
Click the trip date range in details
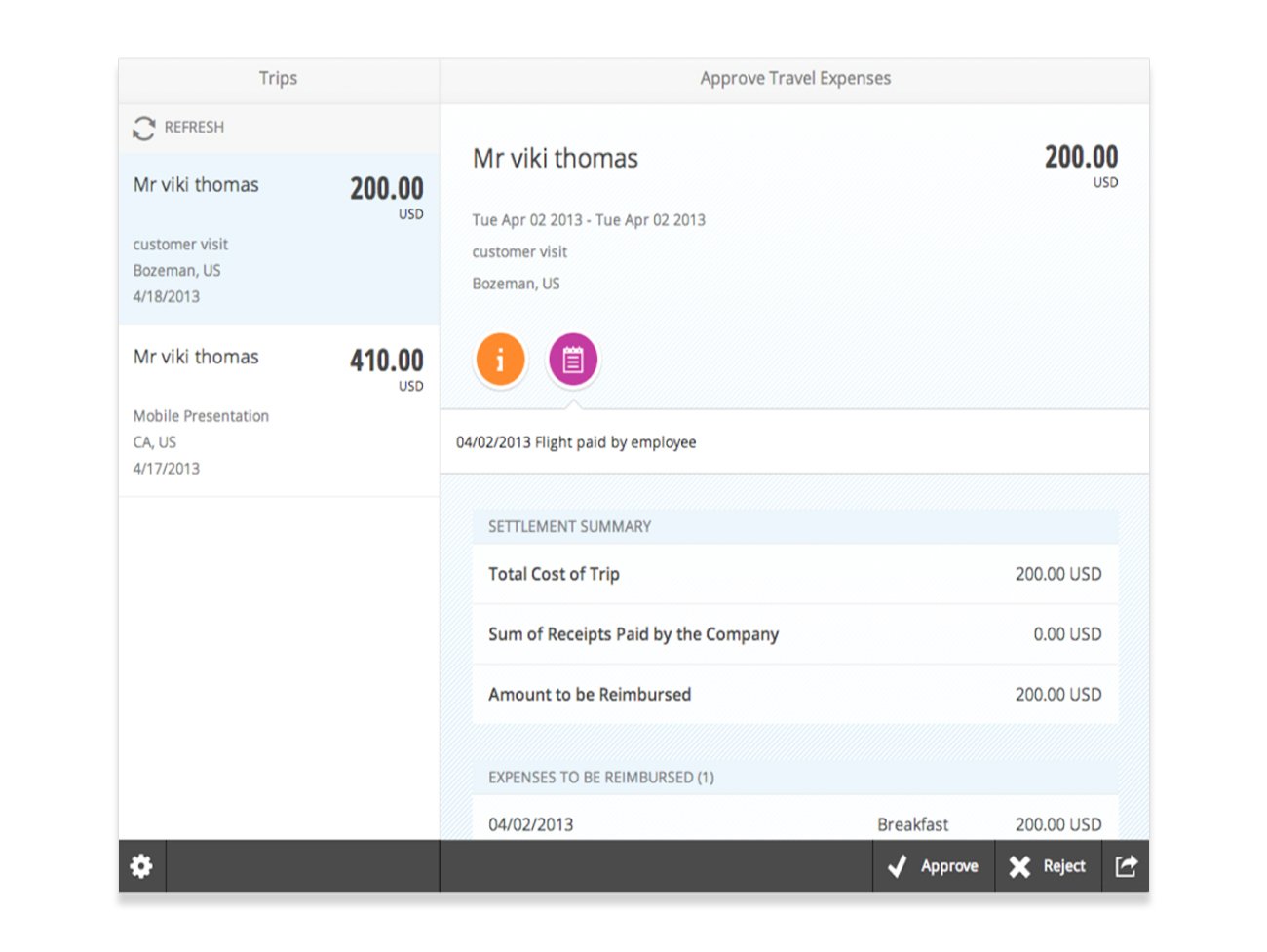(x=589, y=220)
